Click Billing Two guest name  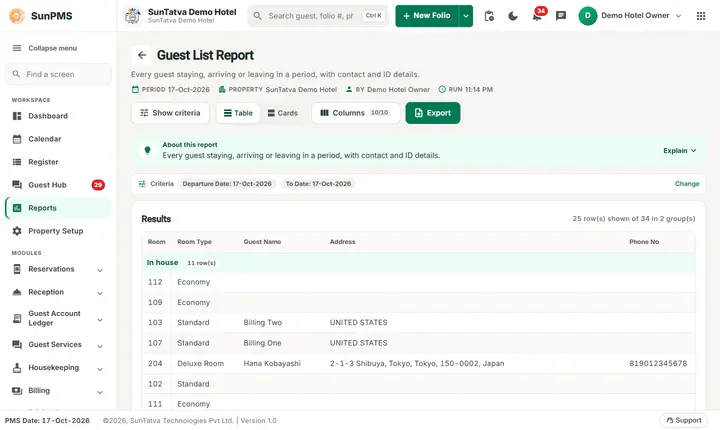pos(263,322)
